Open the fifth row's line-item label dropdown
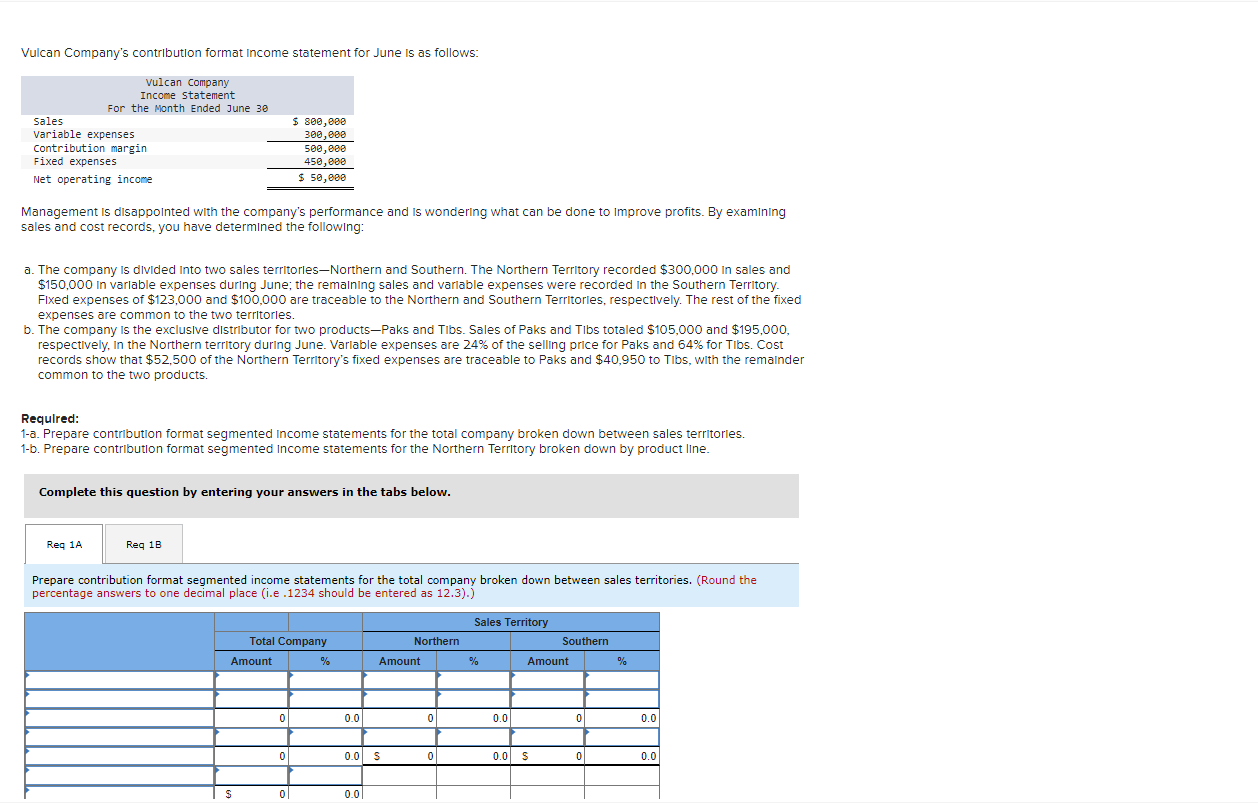1258x803 pixels. 120,756
